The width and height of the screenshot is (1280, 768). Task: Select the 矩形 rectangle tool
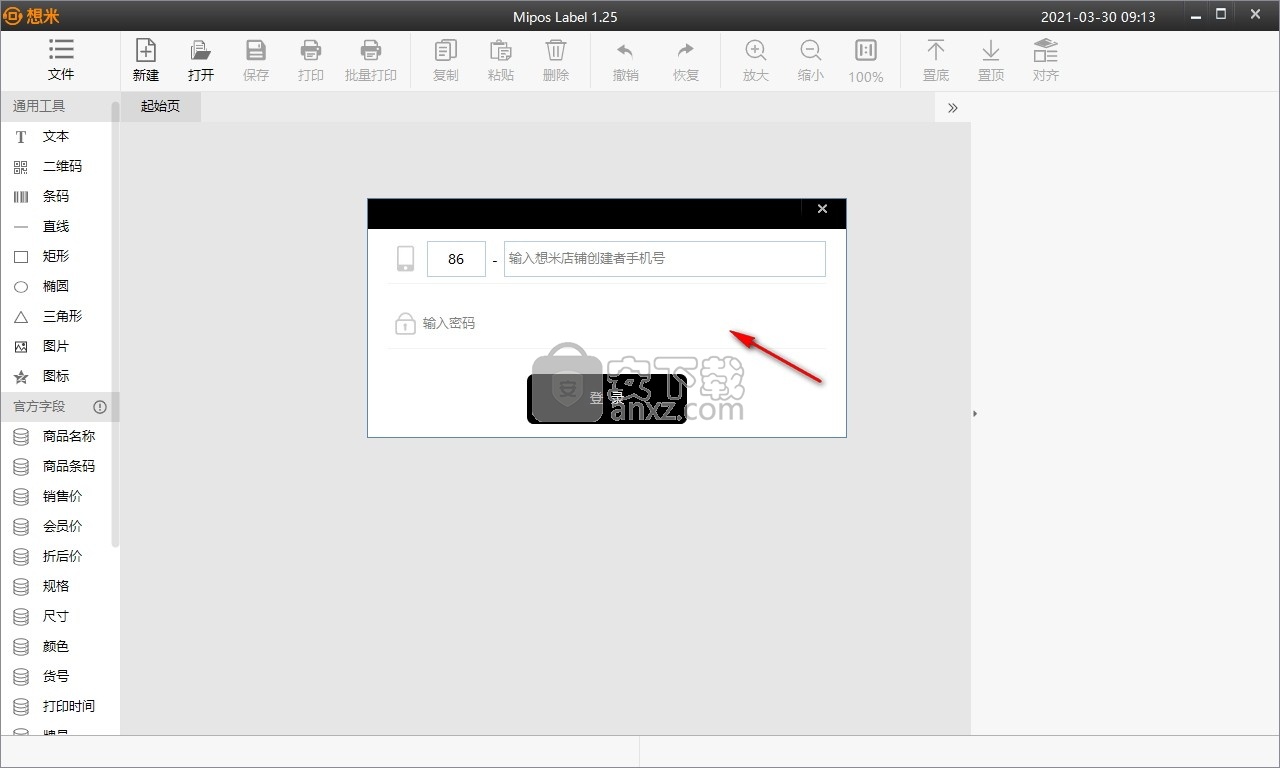[56, 256]
